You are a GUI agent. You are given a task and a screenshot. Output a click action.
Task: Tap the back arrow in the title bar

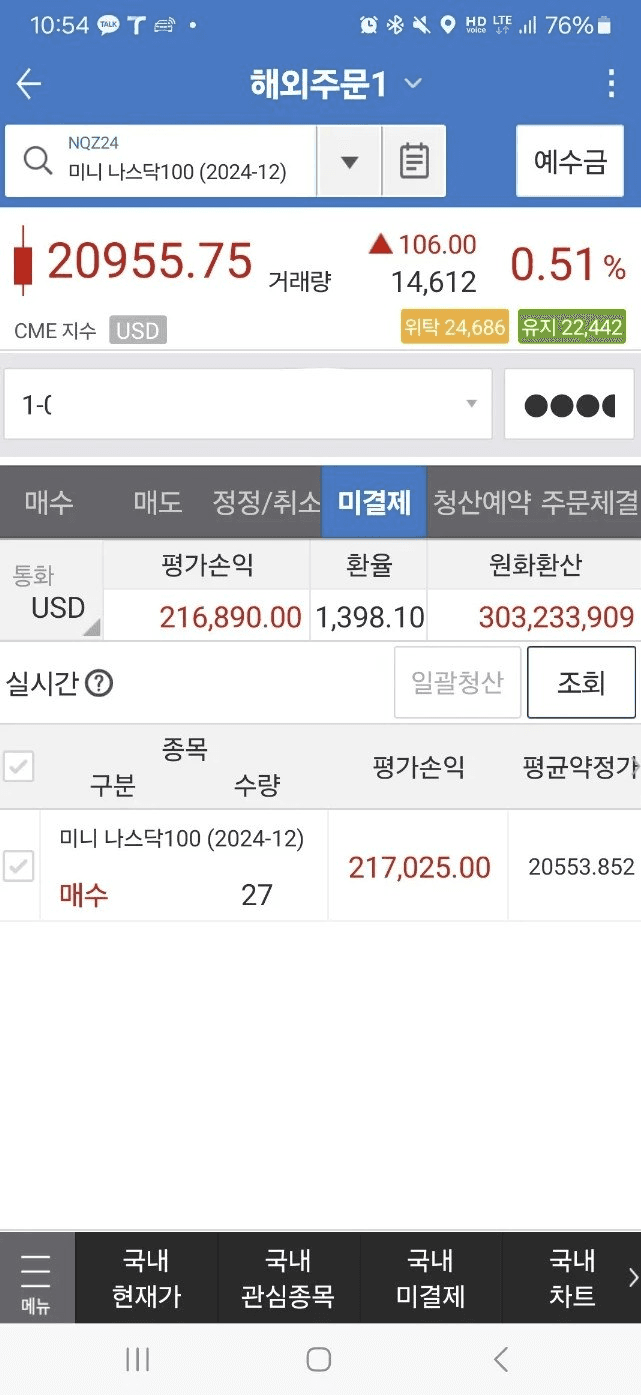(x=28, y=84)
